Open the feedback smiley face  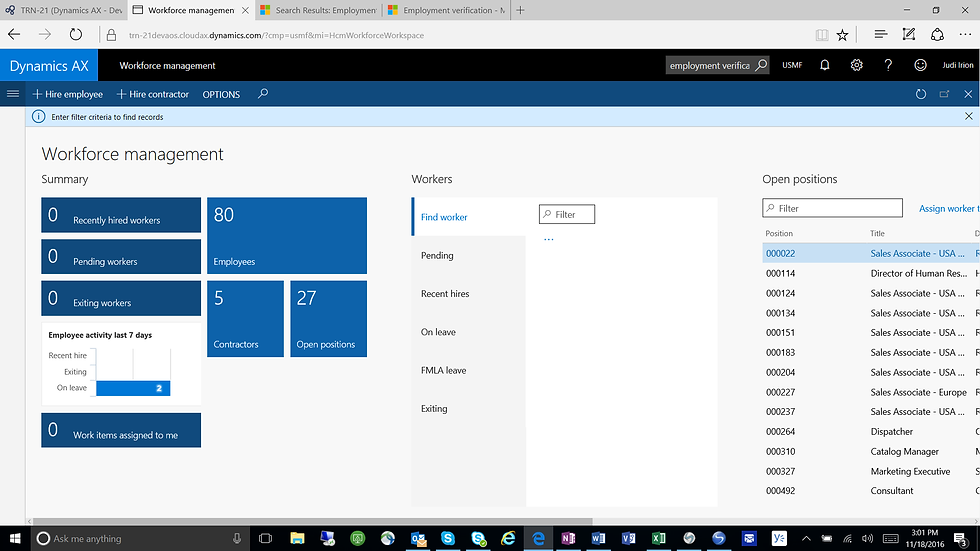(920, 65)
